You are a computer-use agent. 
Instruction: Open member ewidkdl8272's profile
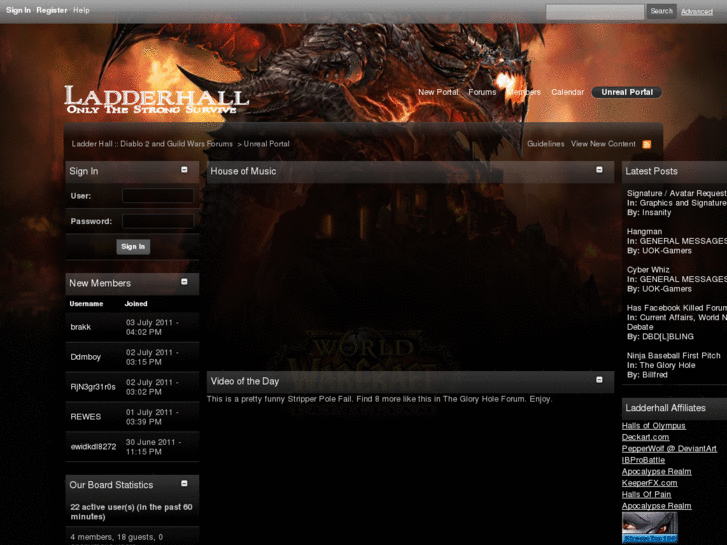pos(93,447)
